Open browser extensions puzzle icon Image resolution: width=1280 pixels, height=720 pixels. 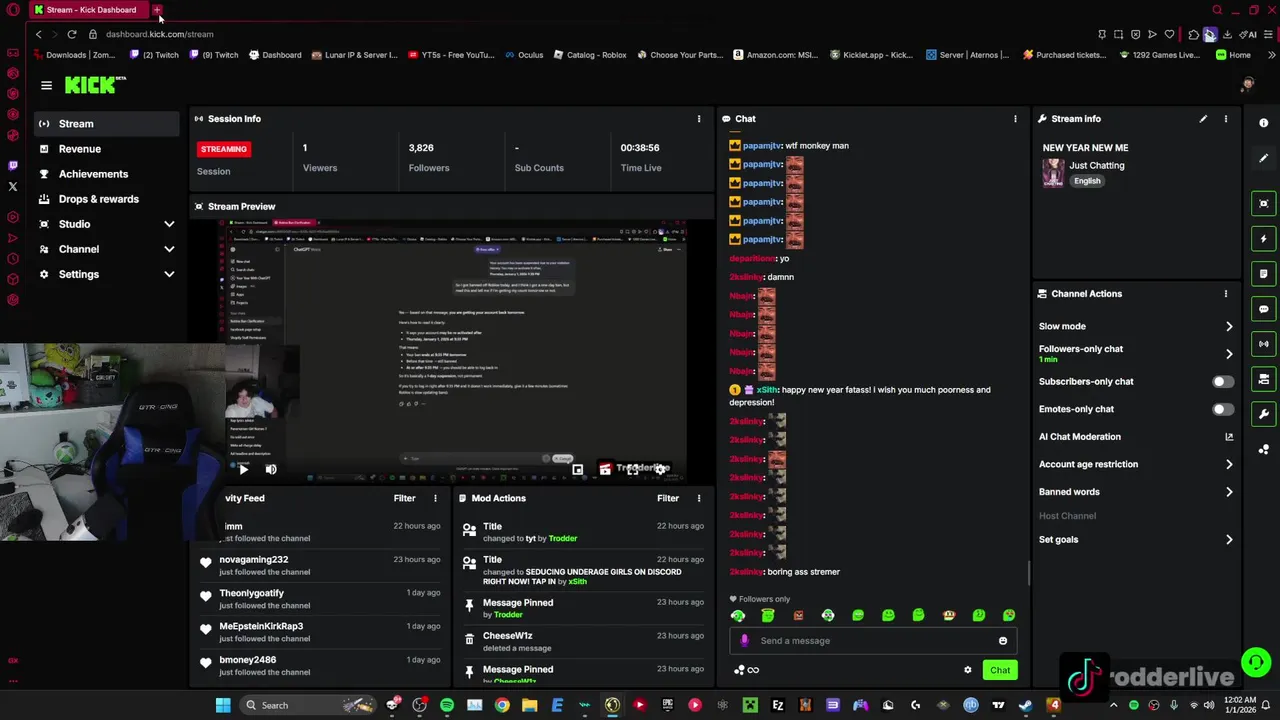point(1193,34)
